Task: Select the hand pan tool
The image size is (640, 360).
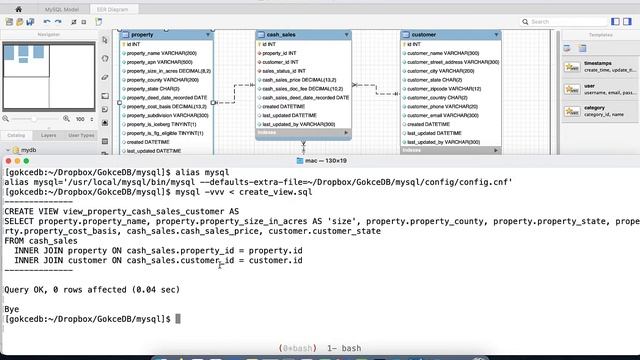Action: 105,58
